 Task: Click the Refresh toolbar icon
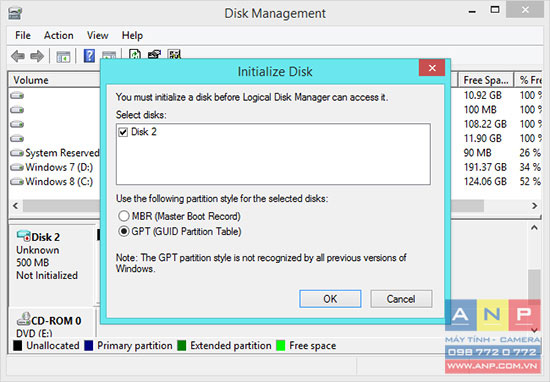[135, 54]
